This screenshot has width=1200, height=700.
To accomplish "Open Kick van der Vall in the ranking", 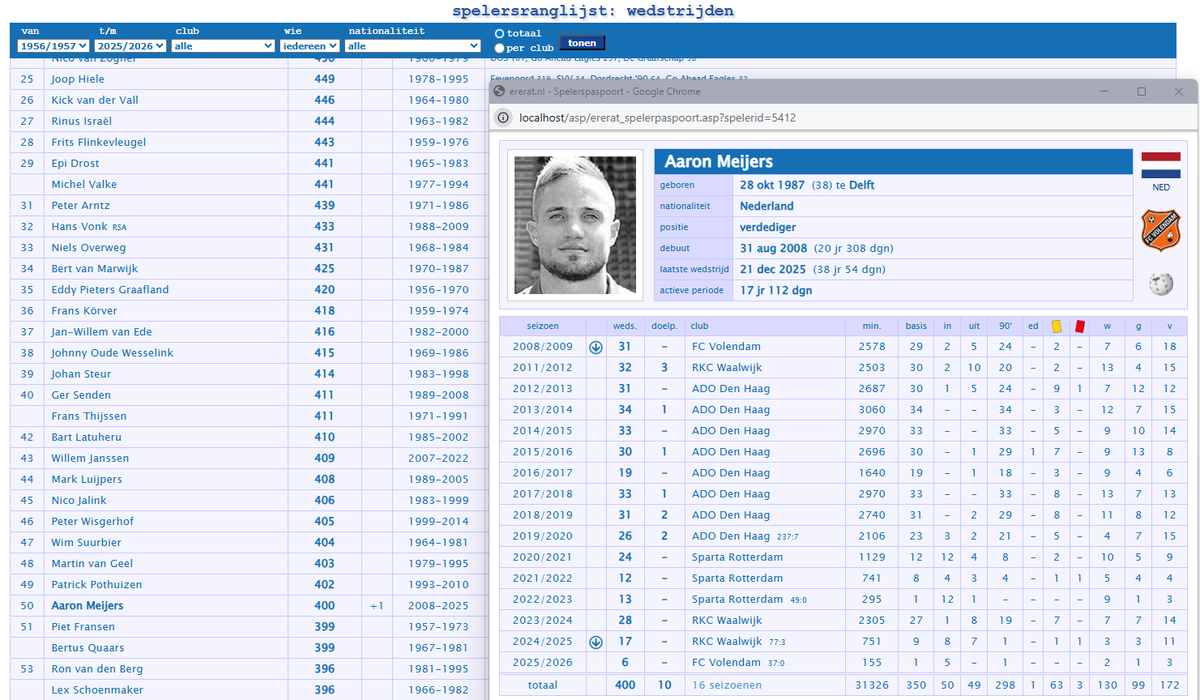I will pos(95,100).
